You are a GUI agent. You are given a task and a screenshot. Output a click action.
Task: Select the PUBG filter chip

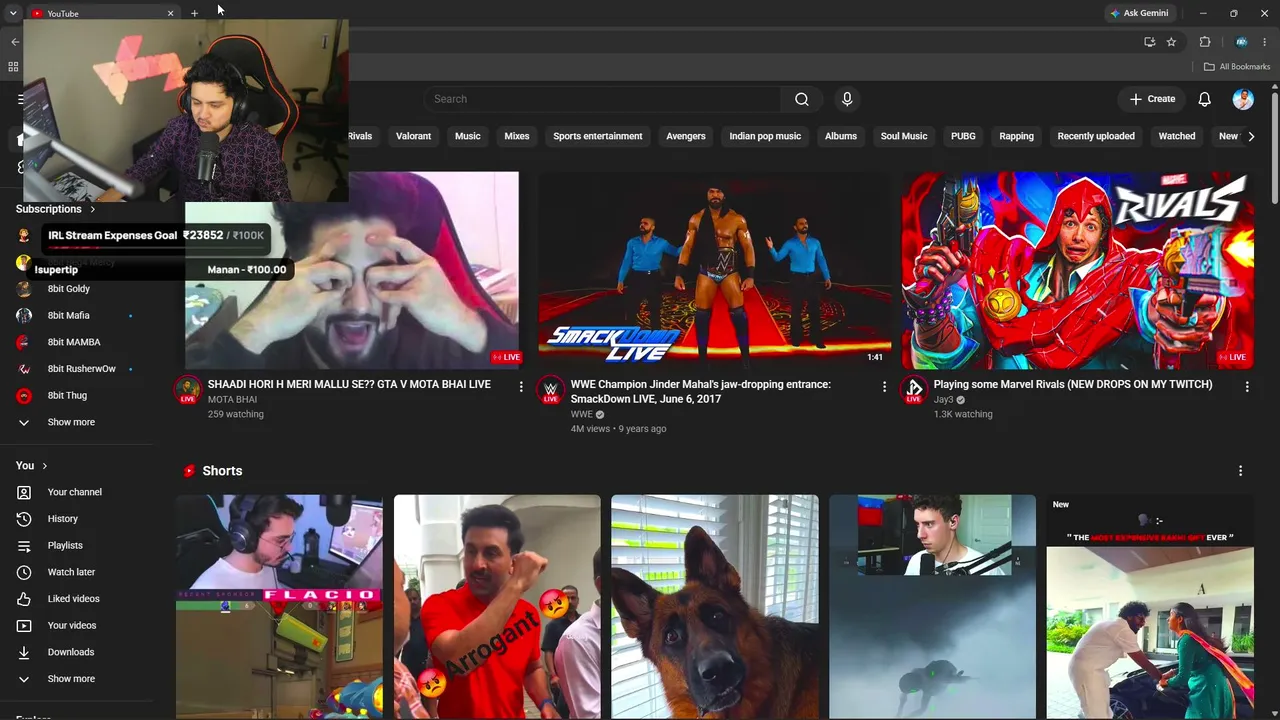pyautogui.click(x=963, y=136)
